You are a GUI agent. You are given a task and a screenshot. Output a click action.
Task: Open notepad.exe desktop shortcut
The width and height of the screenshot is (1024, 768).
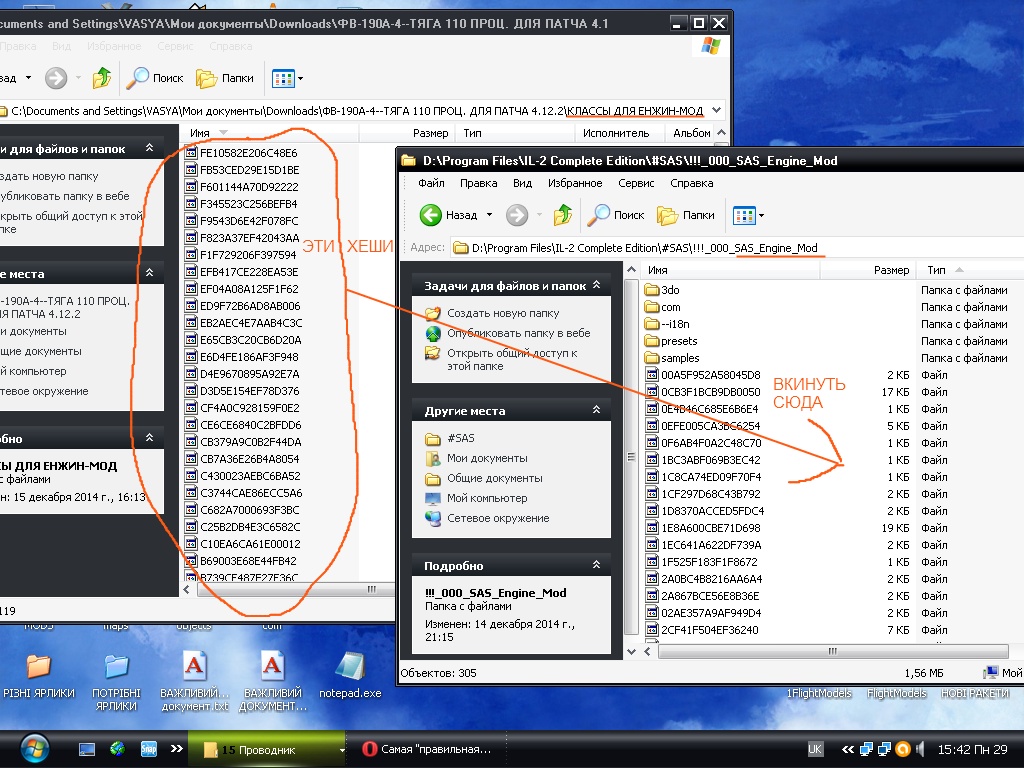[x=350, y=674]
